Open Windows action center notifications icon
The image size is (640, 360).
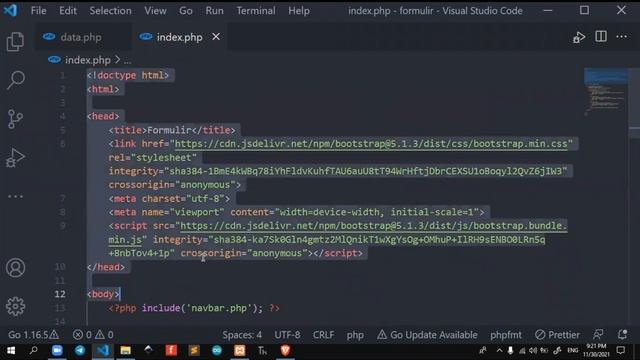(x=621, y=350)
